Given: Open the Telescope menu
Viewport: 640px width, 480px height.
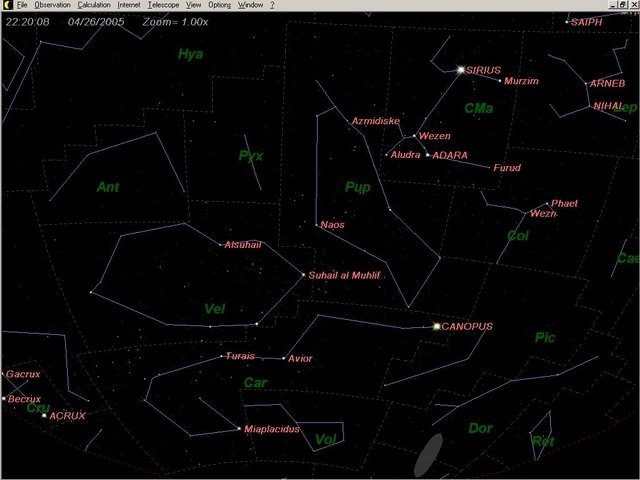Looking at the screenshot, I should [x=164, y=5].
